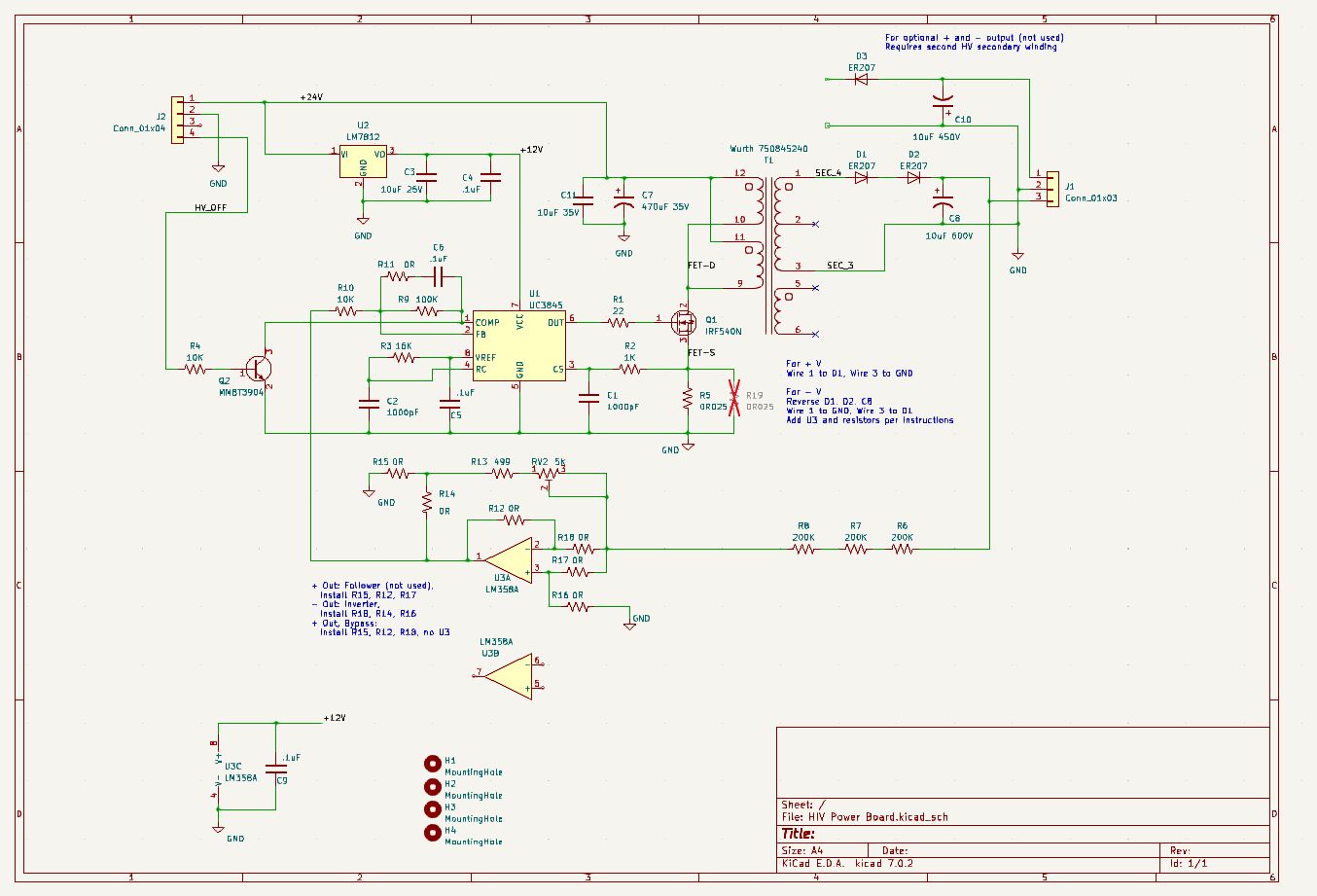Click the HV_OFF net label
The image size is (1317, 896).
point(211,208)
